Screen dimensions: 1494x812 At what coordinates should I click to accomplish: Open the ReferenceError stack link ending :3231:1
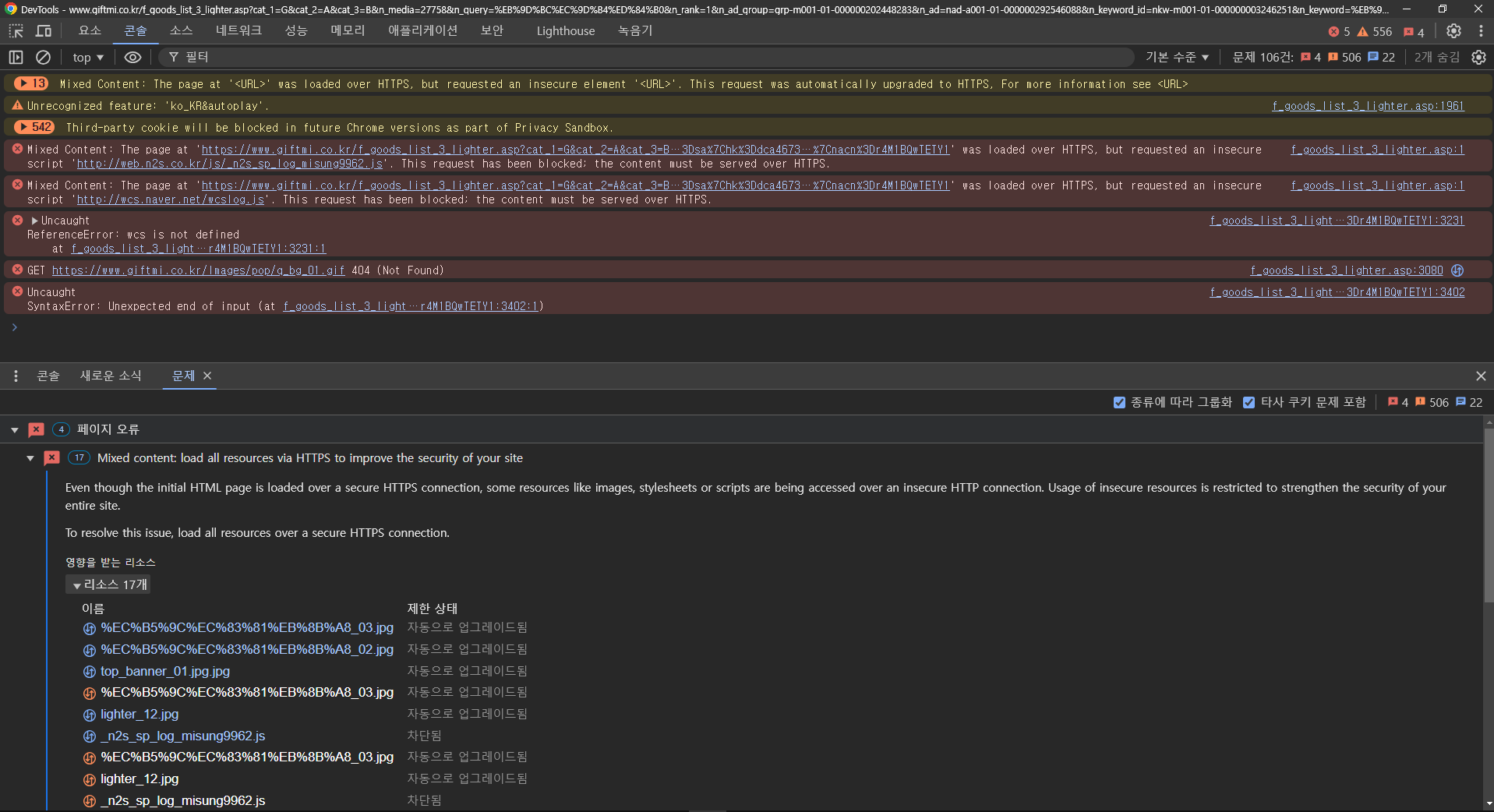(199, 249)
